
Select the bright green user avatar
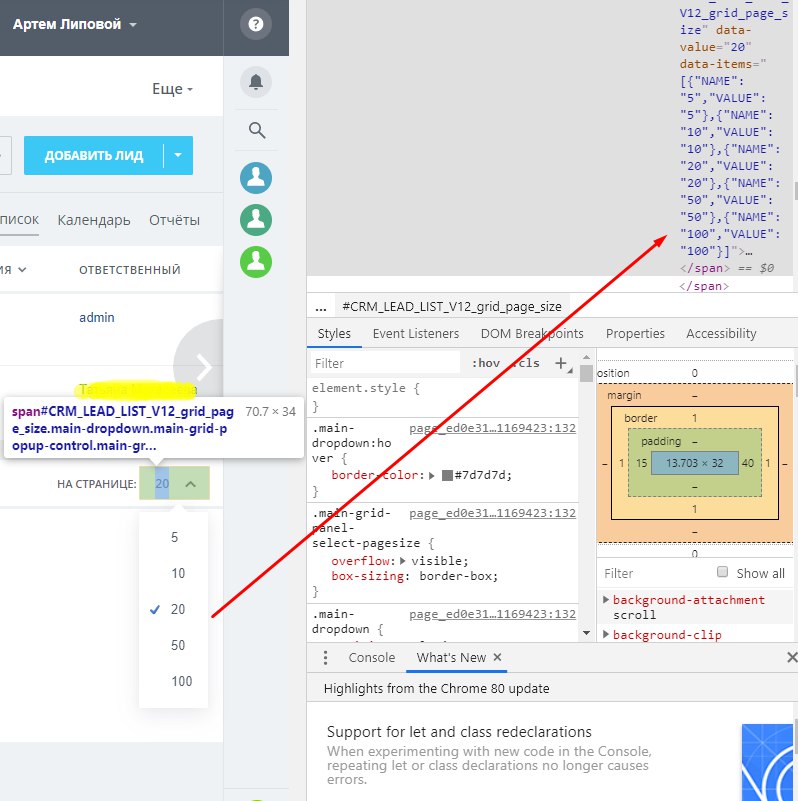pyautogui.click(x=256, y=262)
